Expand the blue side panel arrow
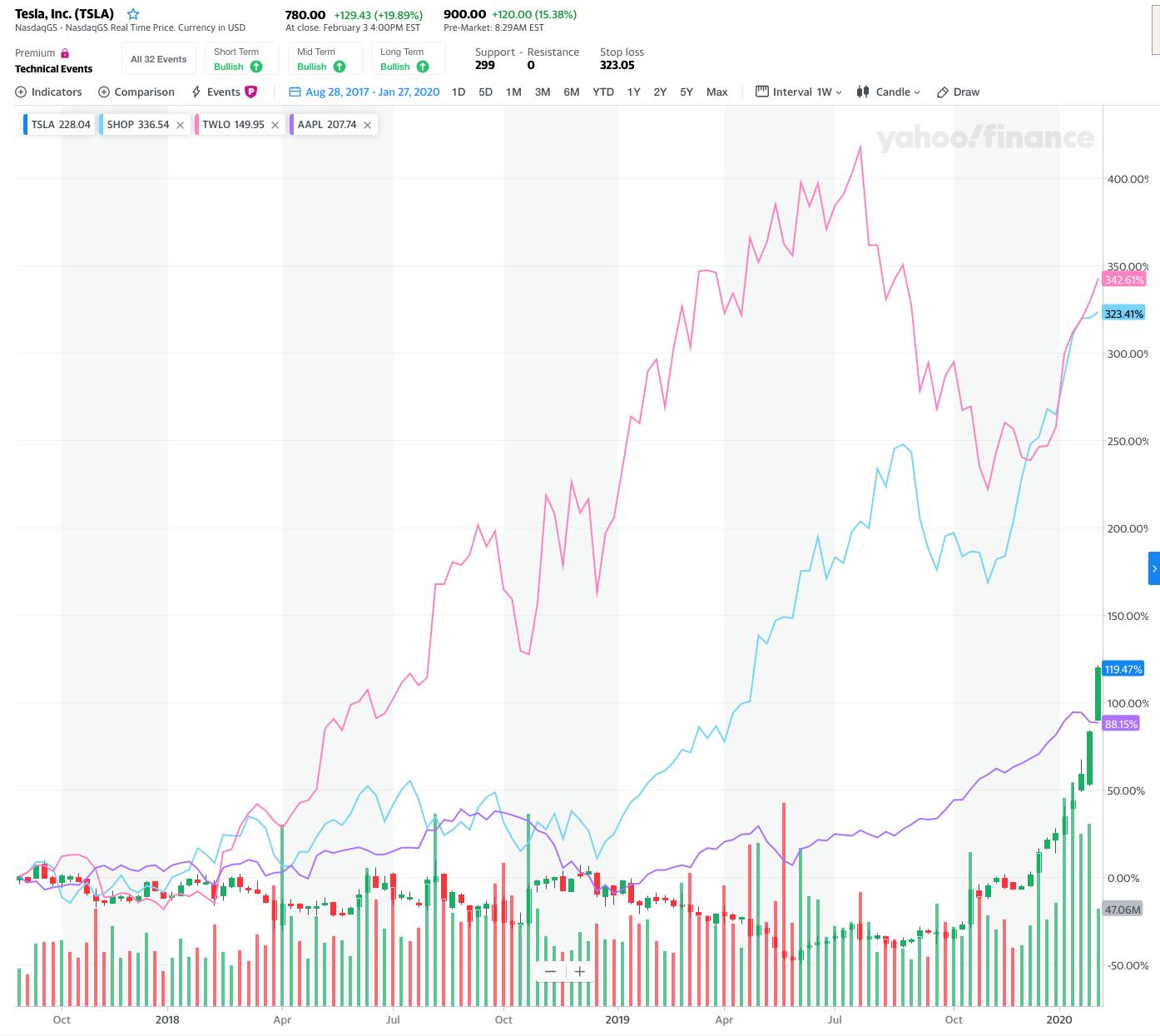 click(x=1153, y=568)
